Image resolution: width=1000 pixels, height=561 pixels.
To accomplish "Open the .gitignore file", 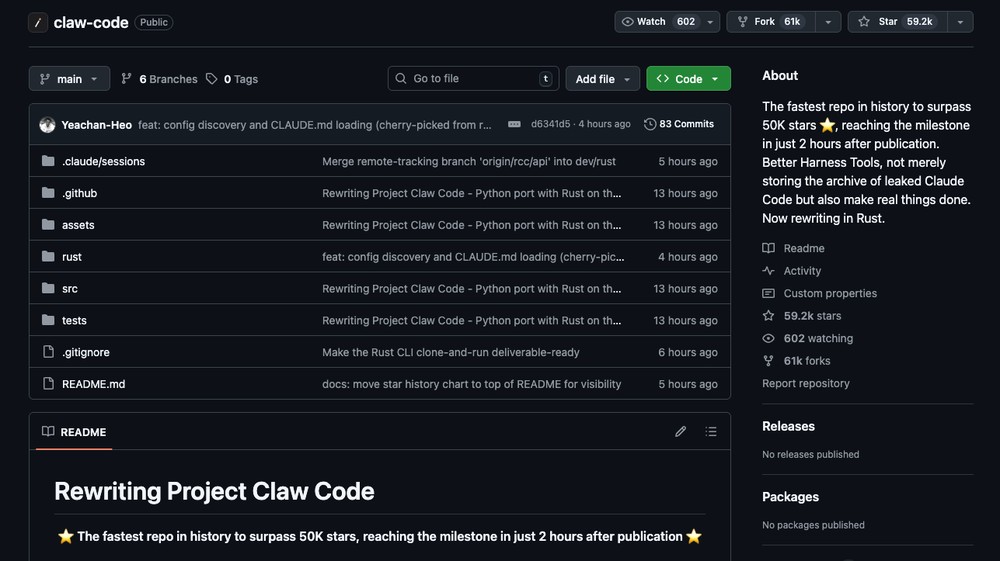I will 85,353.
